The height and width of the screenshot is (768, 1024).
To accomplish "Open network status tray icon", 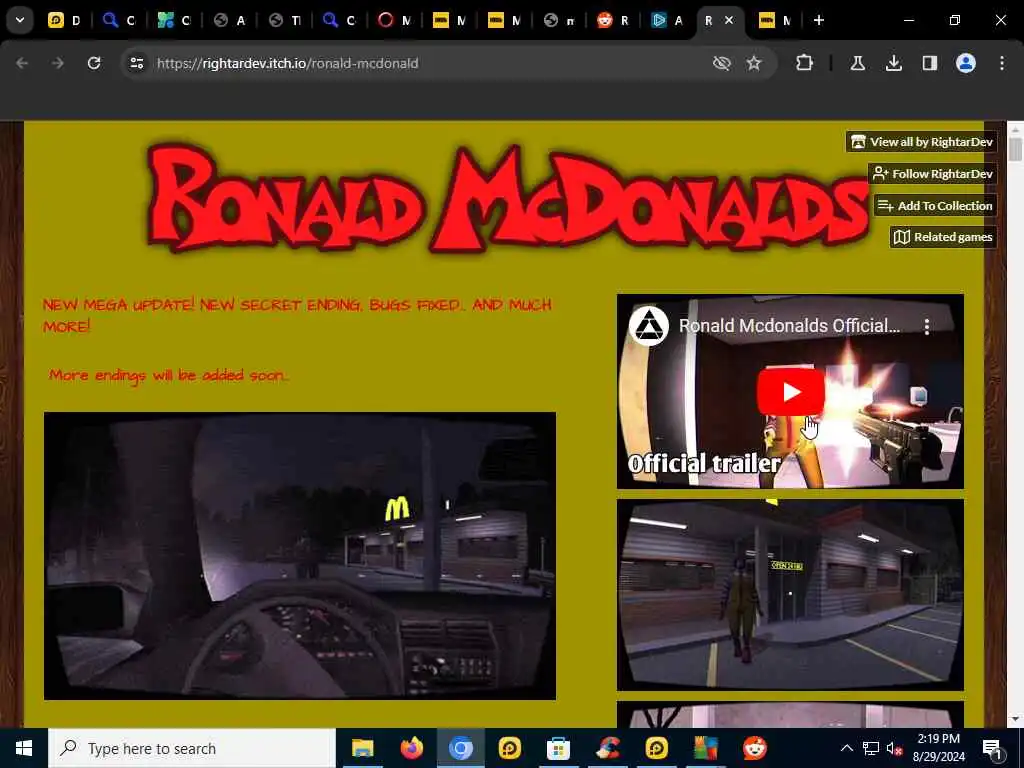I will 871,748.
